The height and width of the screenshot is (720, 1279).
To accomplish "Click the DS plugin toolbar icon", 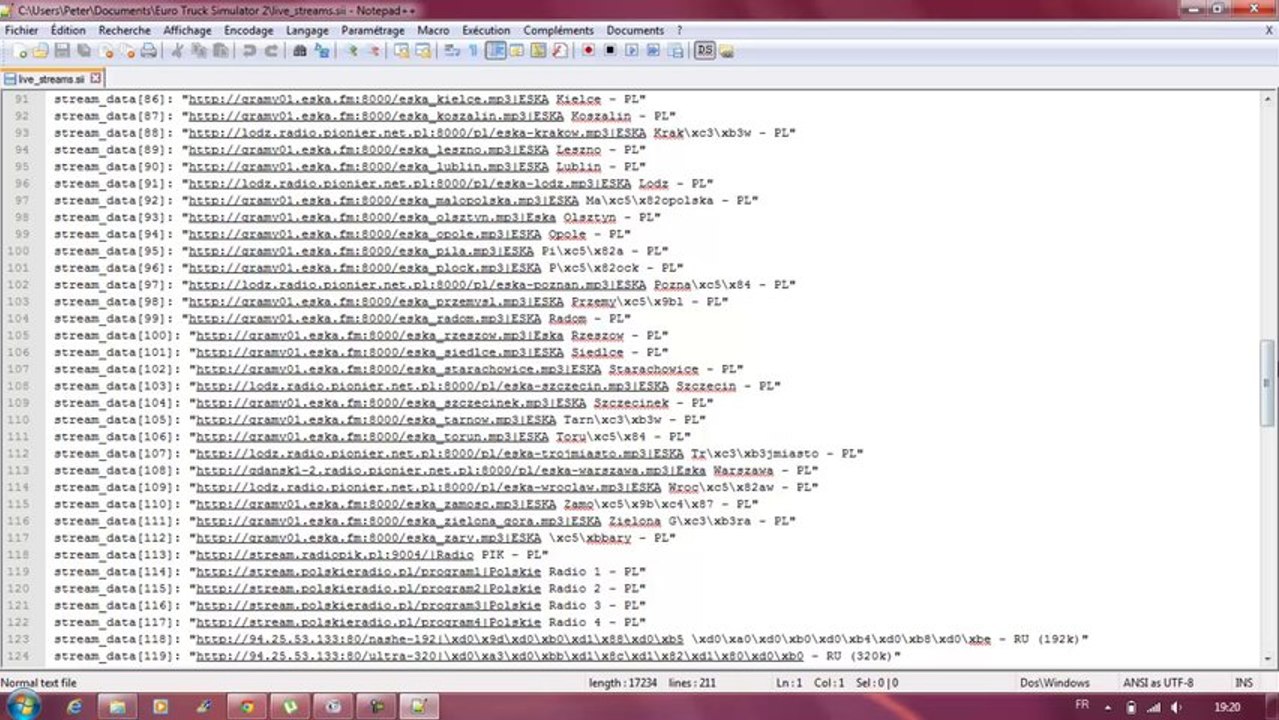I will click(705, 50).
